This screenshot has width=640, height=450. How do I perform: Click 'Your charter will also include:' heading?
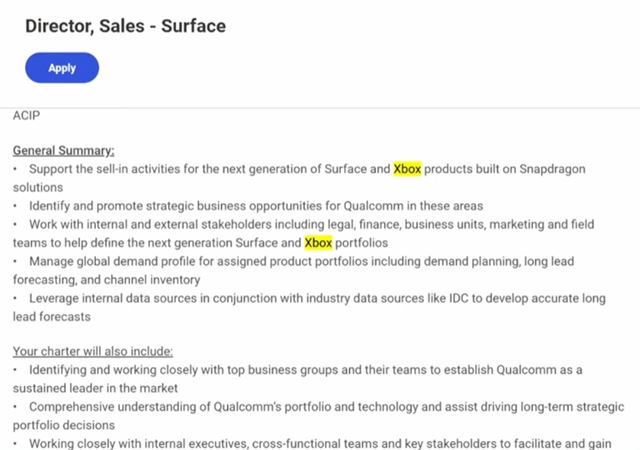click(x=92, y=351)
